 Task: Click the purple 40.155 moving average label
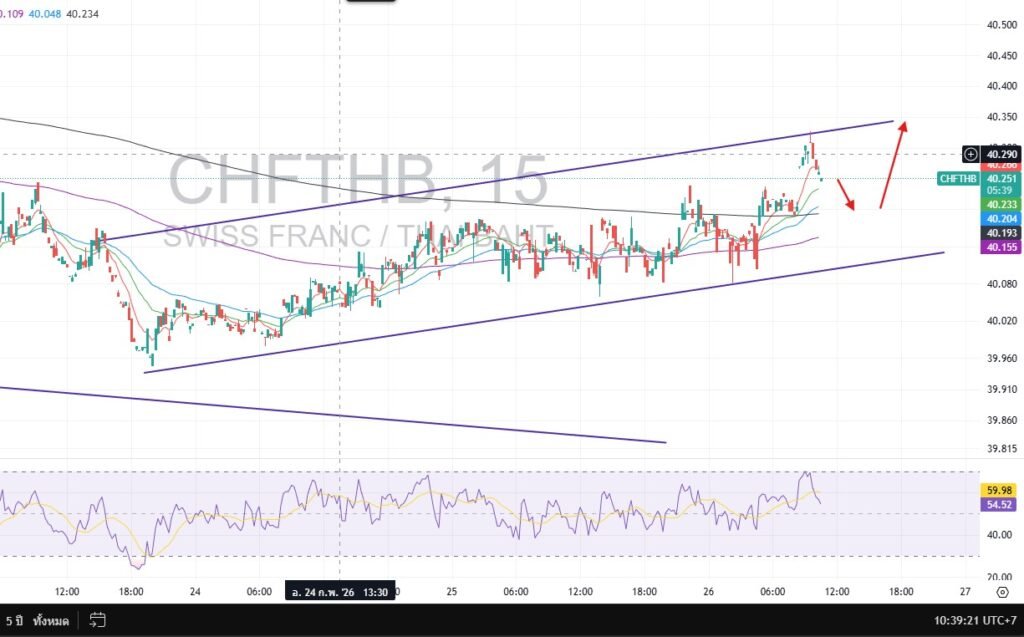(1001, 247)
